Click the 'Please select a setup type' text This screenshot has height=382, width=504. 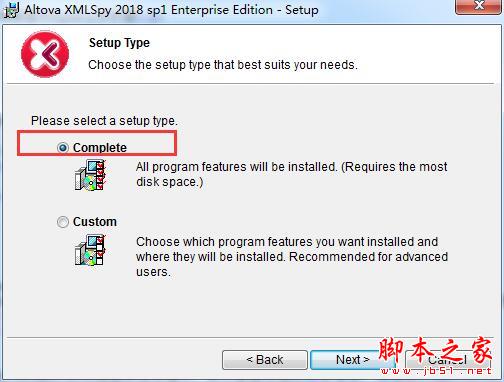click(104, 121)
